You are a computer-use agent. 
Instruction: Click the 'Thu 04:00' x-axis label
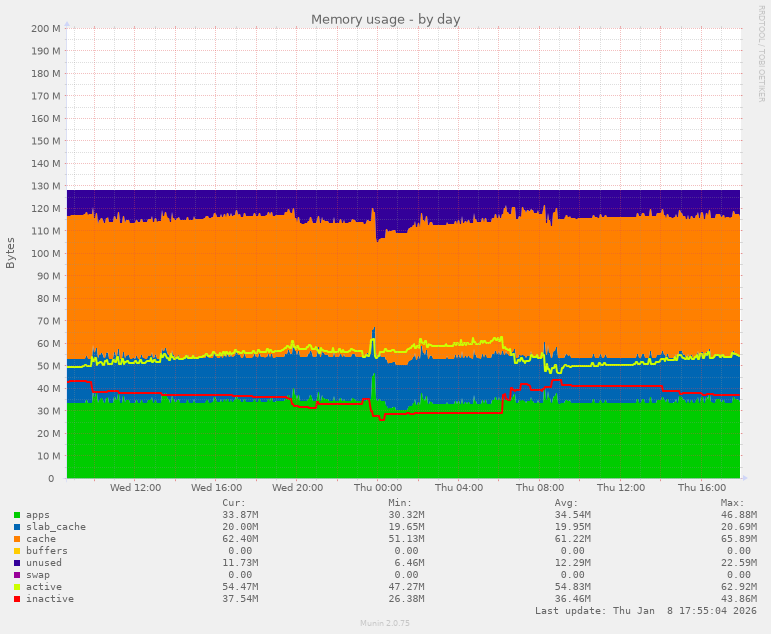point(459,487)
